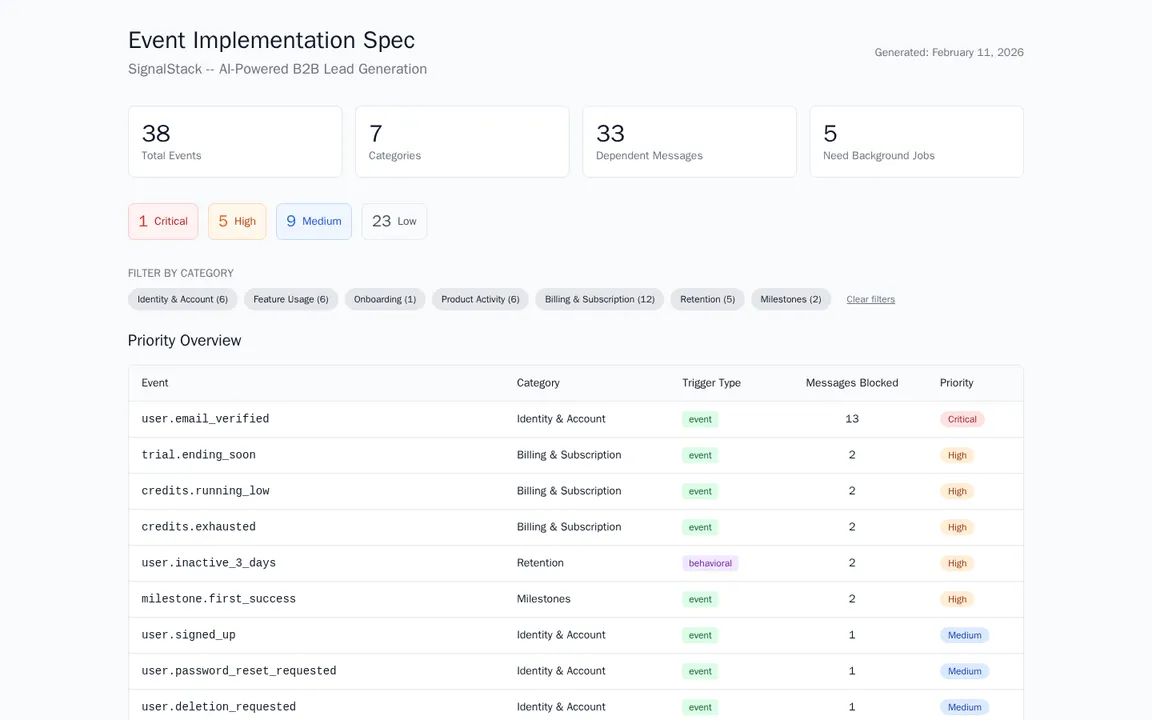Filter by the Identity & Account category
The image size is (1152, 720).
[x=182, y=299]
